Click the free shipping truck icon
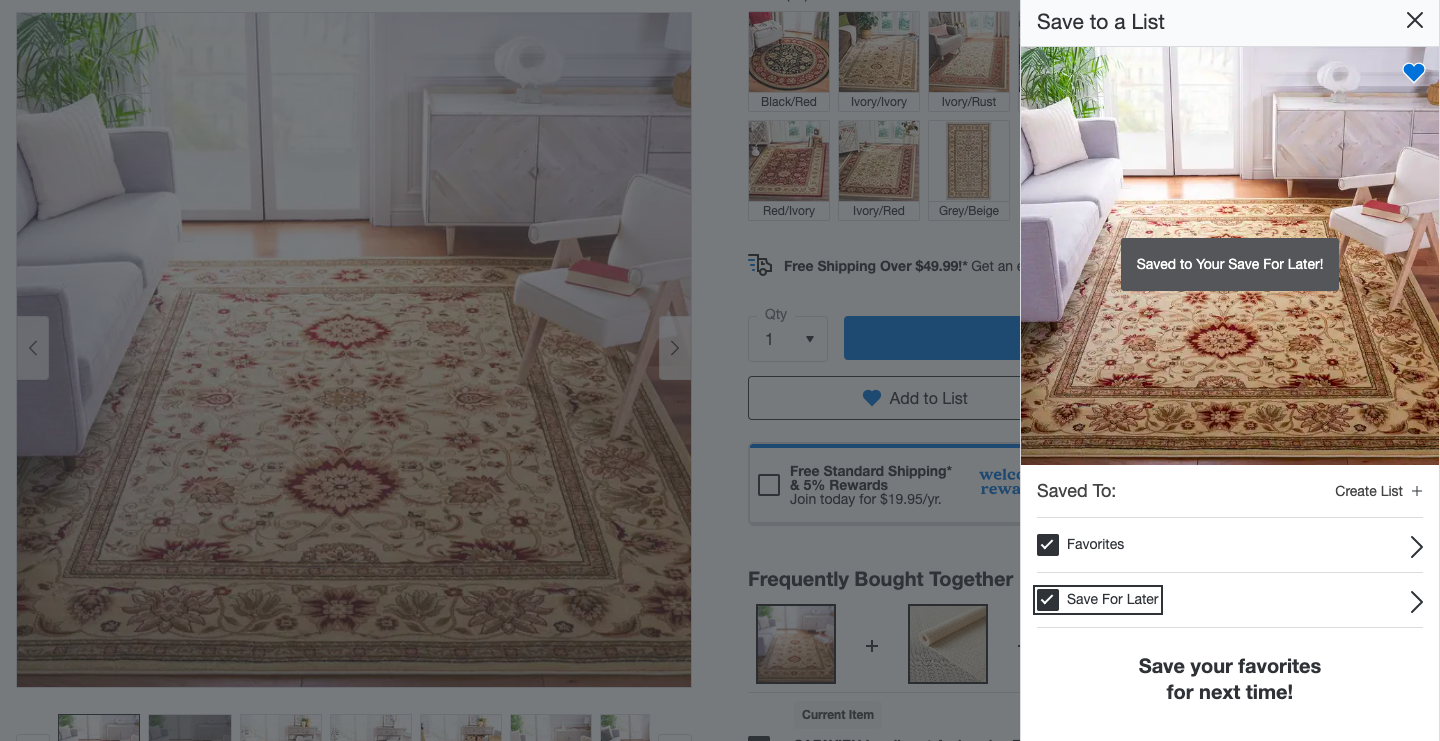1440x741 pixels. pyautogui.click(x=760, y=265)
